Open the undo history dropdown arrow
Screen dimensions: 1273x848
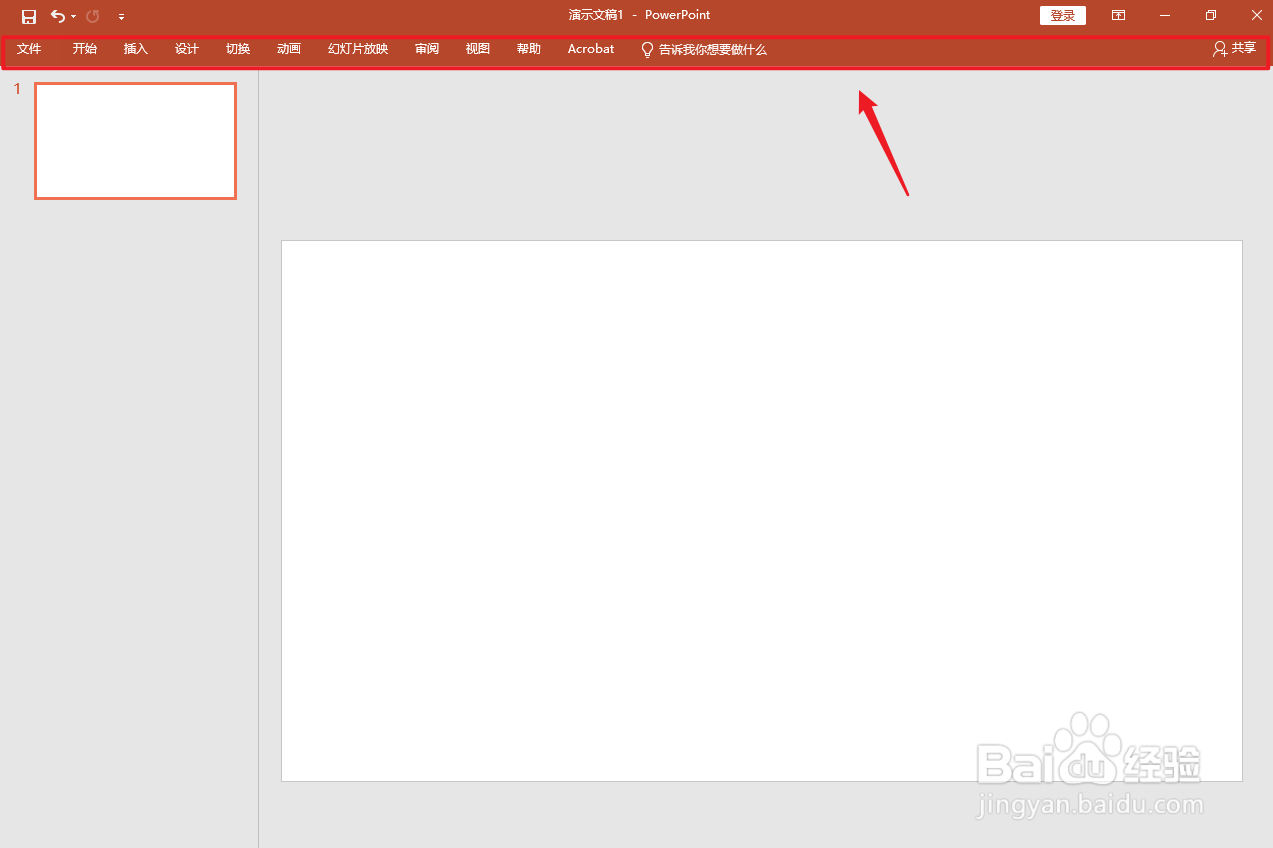point(73,17)
